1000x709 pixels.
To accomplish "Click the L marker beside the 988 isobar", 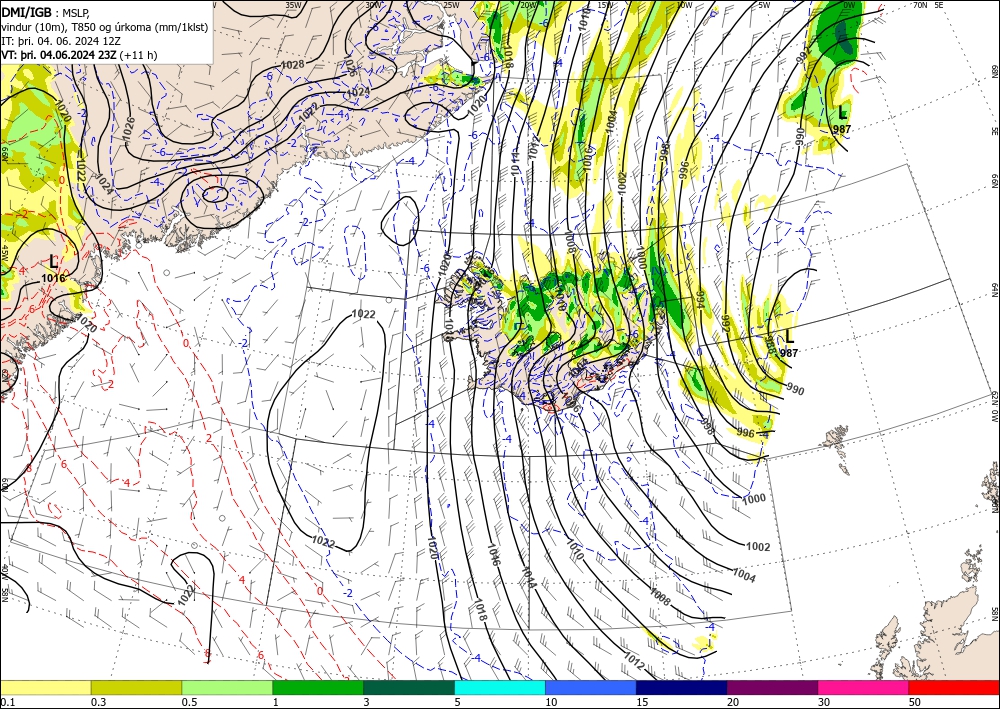I will point(790,336).
